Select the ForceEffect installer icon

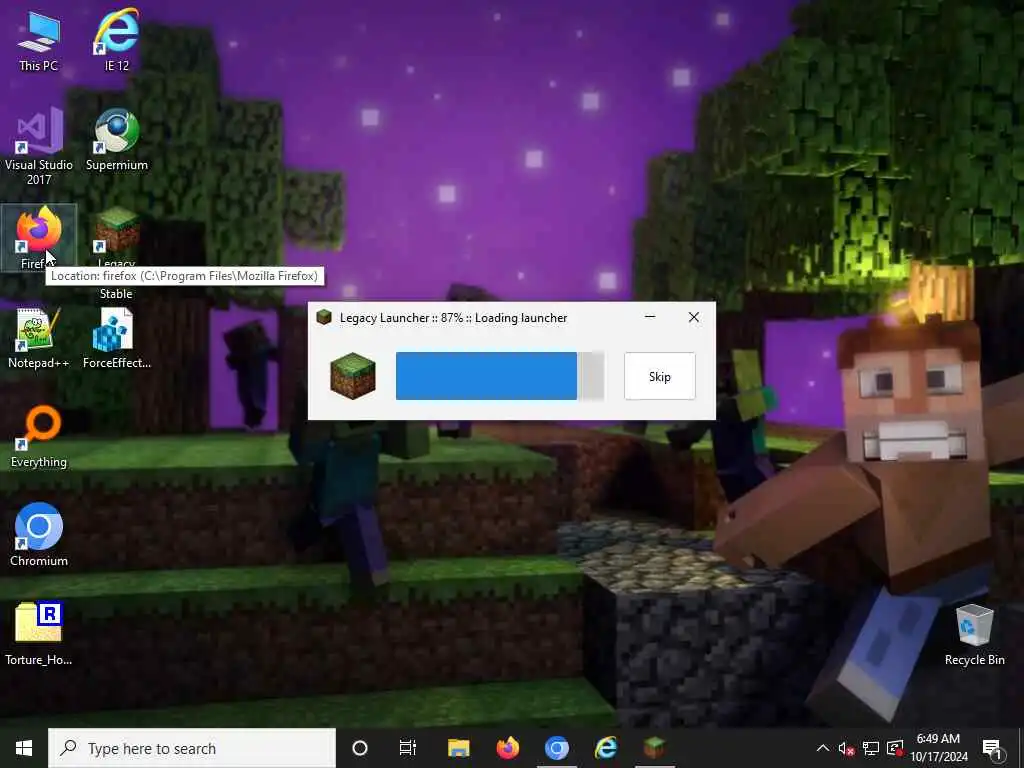click(x=116, y=338)
